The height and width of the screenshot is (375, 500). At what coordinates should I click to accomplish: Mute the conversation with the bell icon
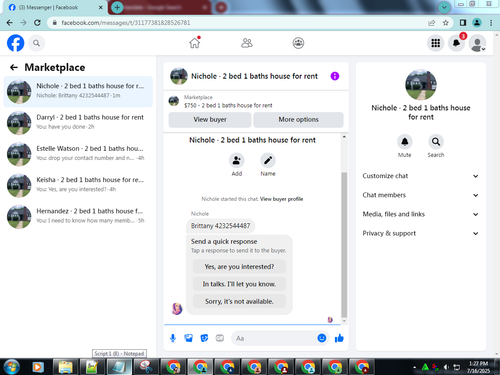pyautogui.click(x=405, y=142)
